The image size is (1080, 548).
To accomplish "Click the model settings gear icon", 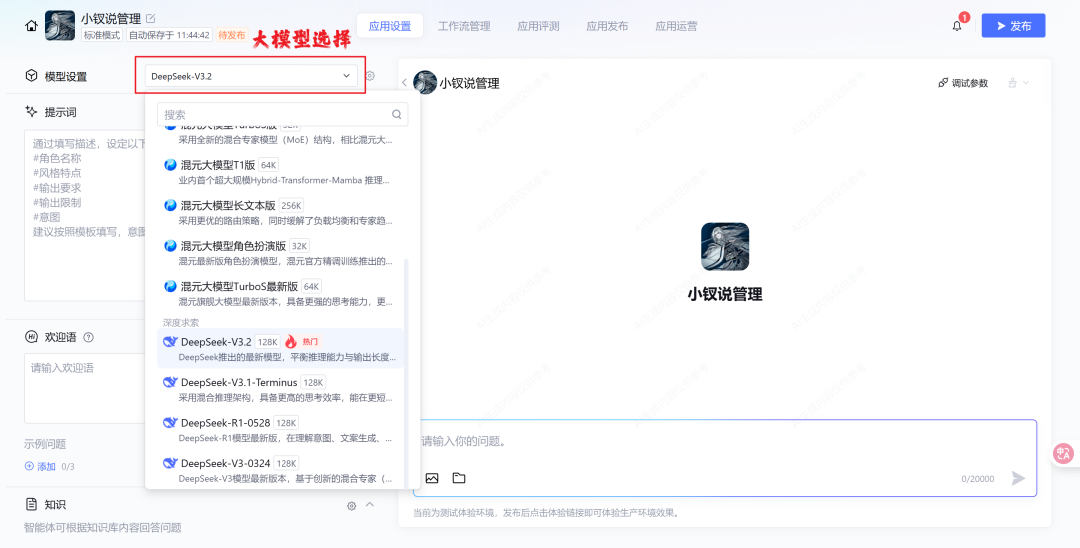I will tap(370, 76).
